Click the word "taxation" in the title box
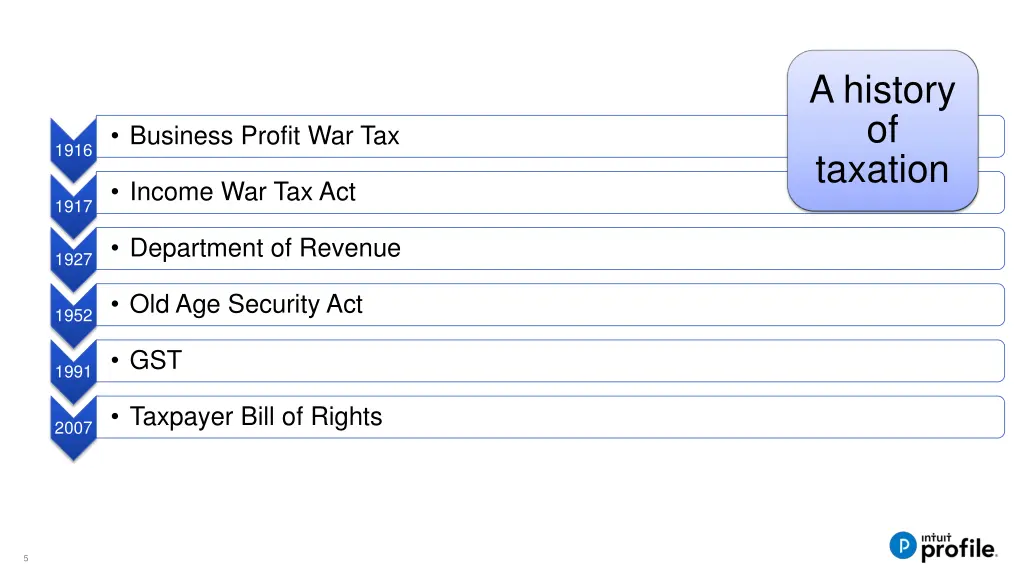 [882, 170]
